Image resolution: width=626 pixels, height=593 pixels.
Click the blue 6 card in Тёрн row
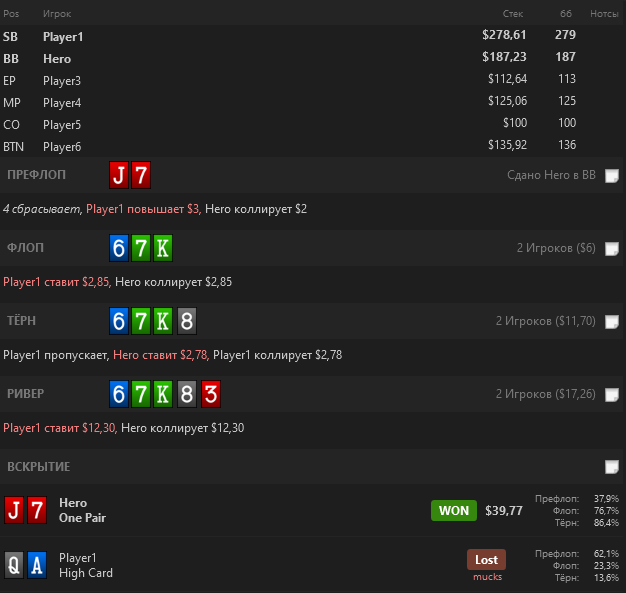(x=119, y=321)
